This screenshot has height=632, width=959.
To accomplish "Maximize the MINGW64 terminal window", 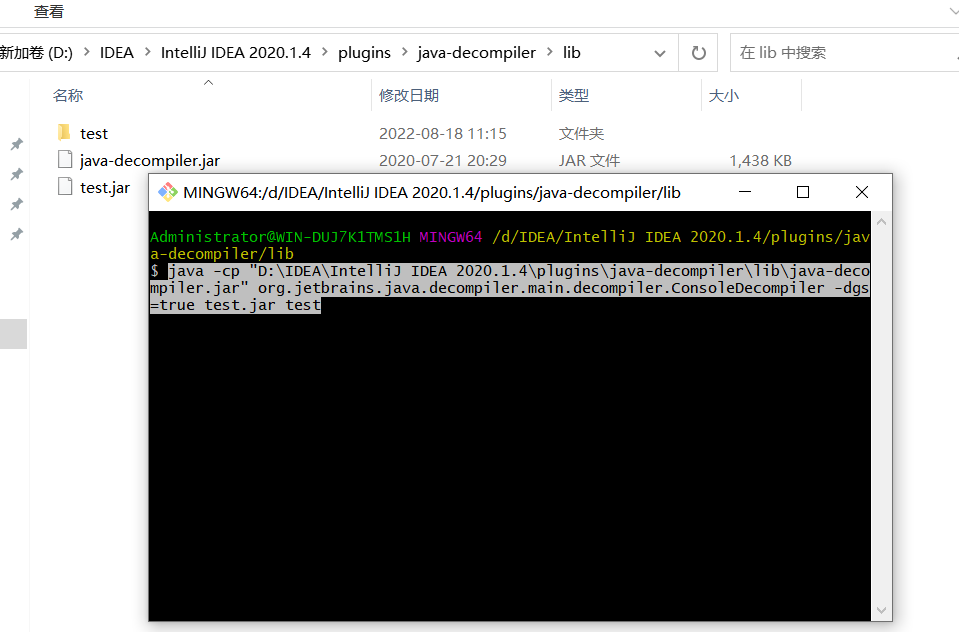I will [802, 192].
